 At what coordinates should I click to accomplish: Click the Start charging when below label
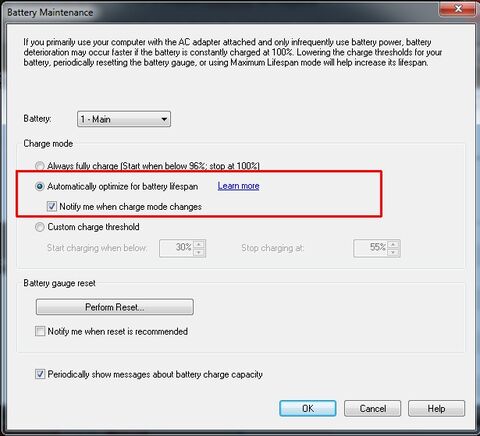pos(97,248)
